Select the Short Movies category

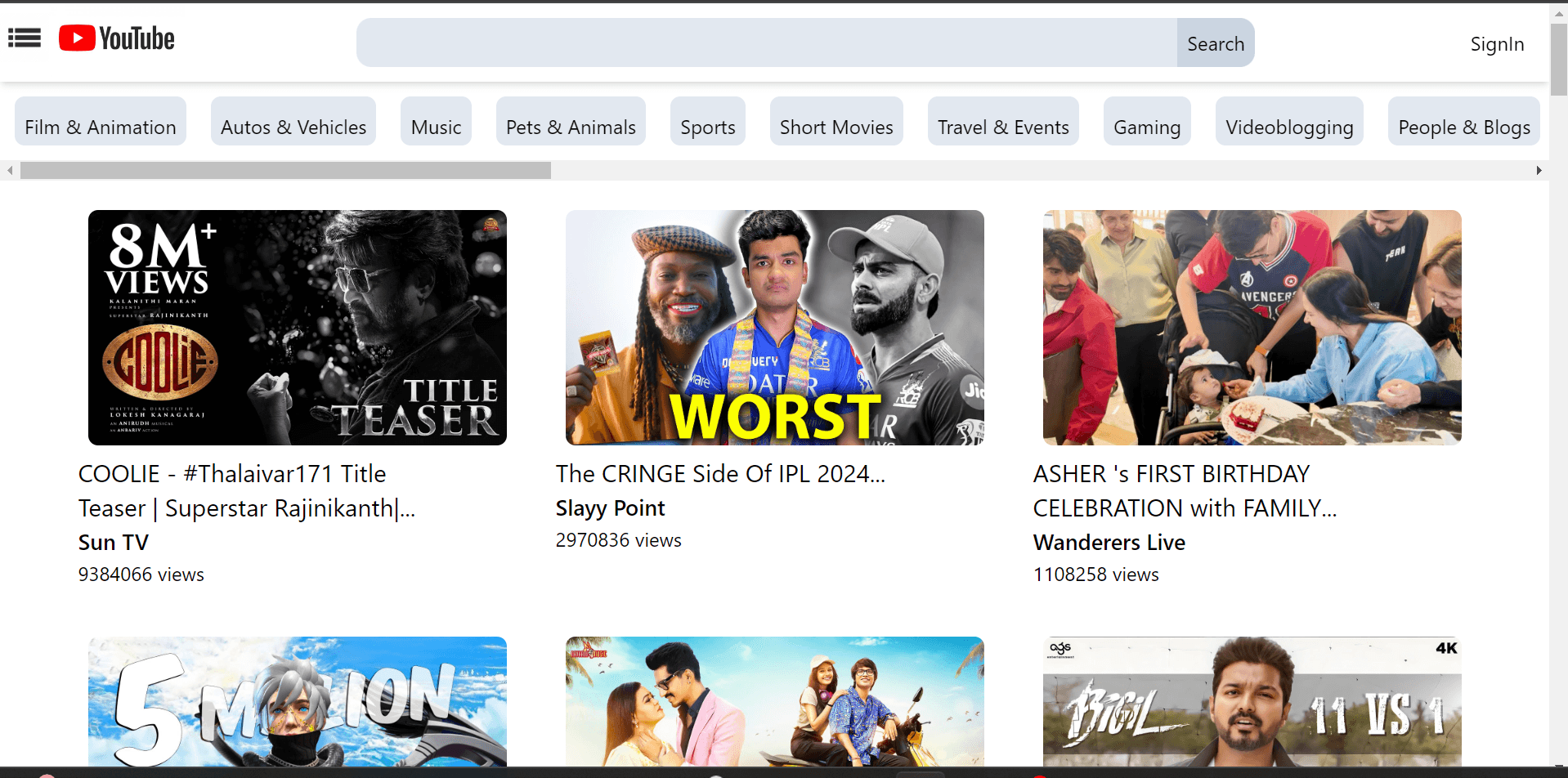[x=836, y=122]
